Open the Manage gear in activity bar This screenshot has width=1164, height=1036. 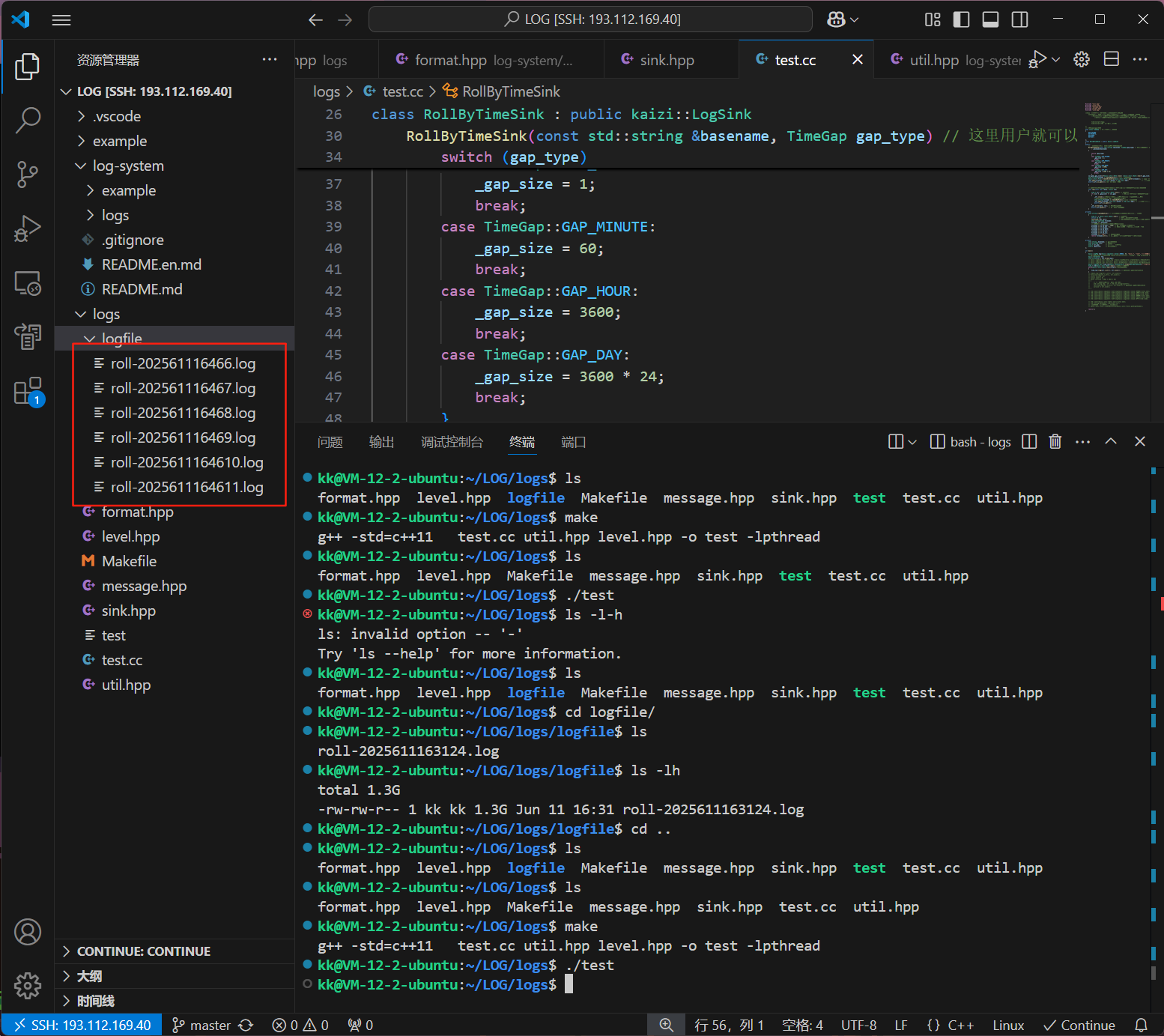27,985
